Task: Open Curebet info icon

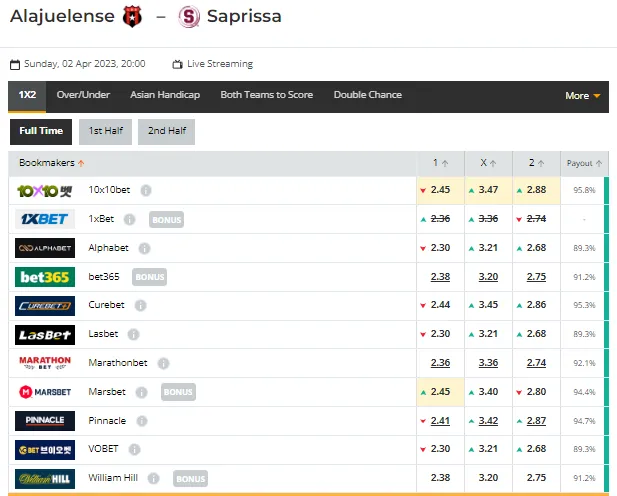Action: coord(140,305)
